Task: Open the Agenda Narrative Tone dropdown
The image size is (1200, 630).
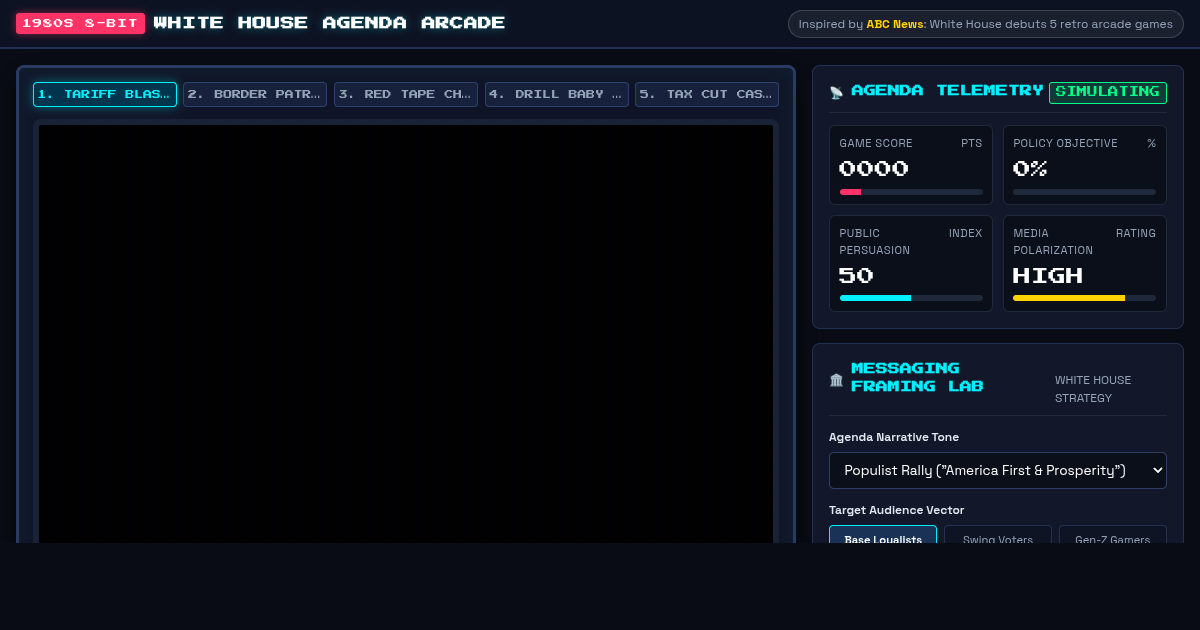Action: coord(998,470)
